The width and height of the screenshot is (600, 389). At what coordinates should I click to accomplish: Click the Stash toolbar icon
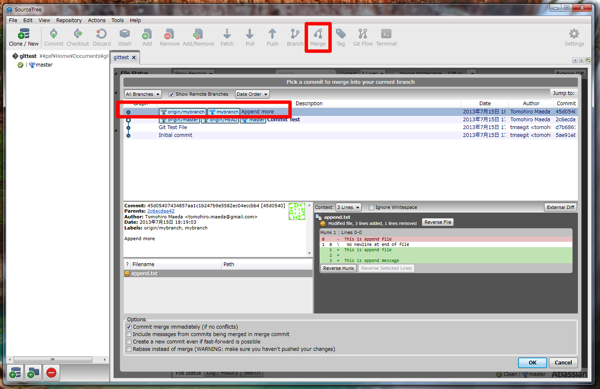point(125,37)
